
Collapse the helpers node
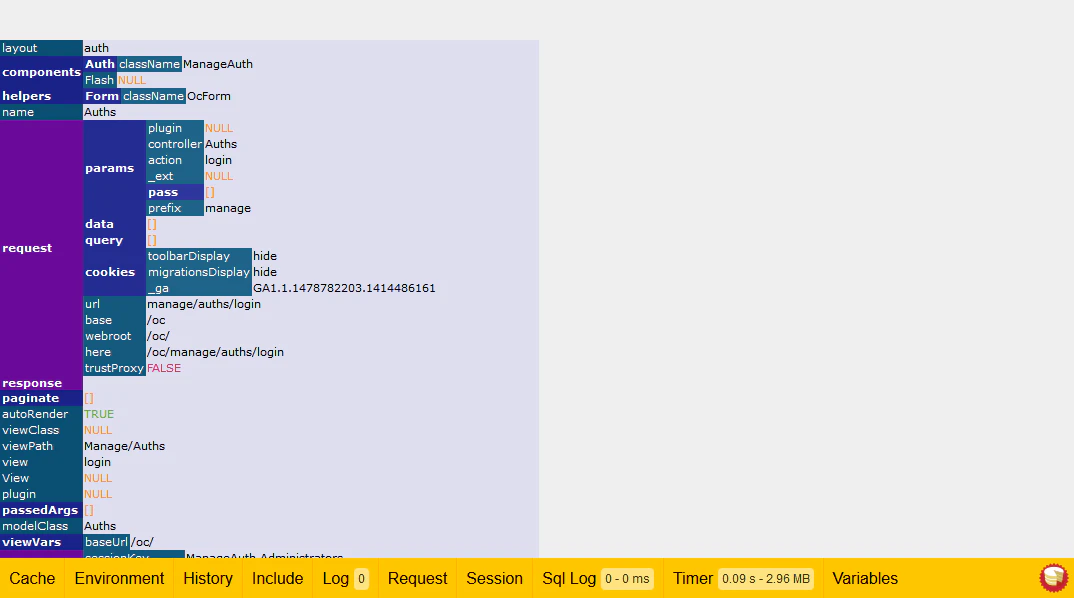pyautogui.click(x=41, y=96)
